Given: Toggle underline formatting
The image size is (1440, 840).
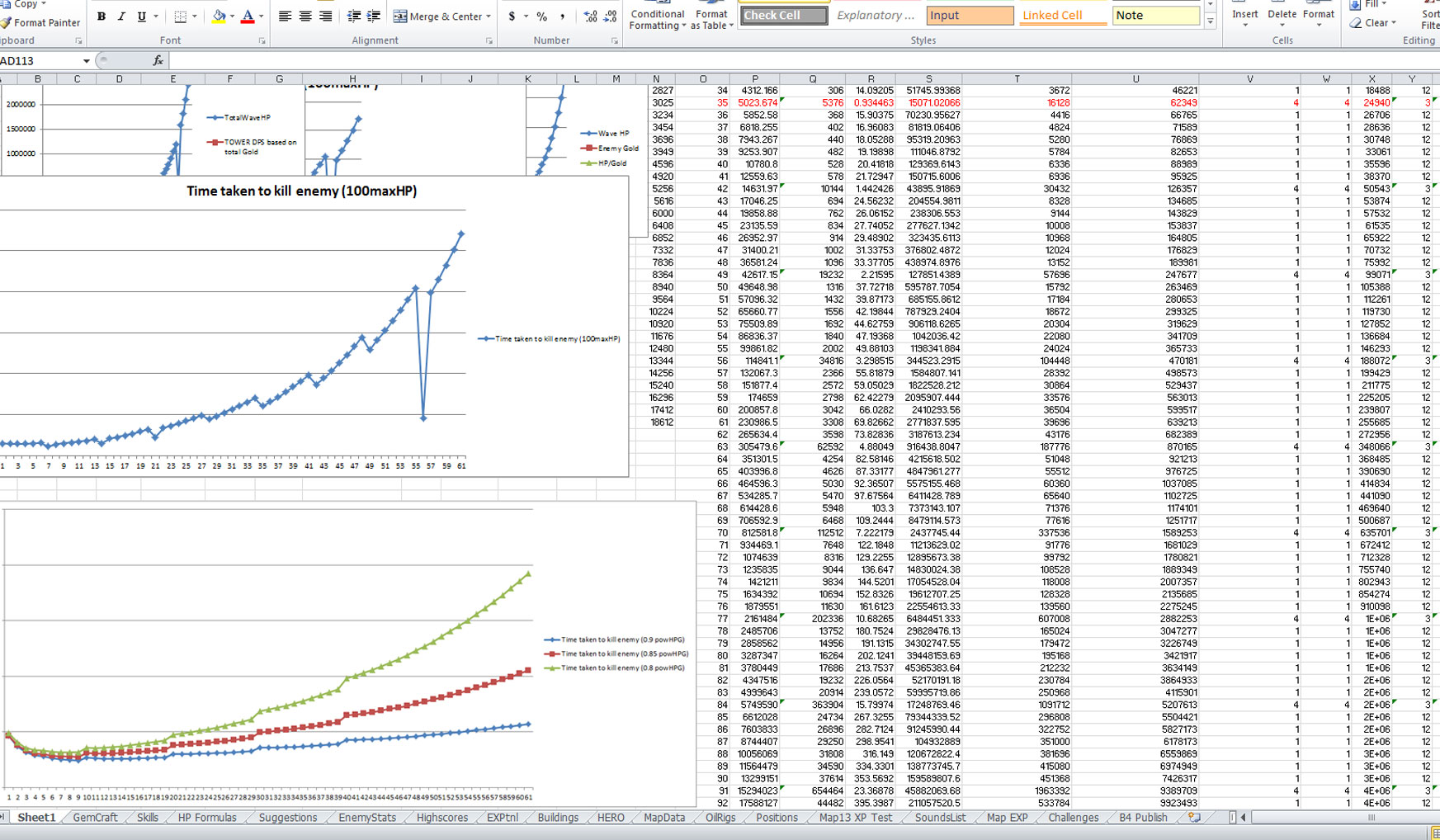Looking at the screenshot, I should [141, 17].
